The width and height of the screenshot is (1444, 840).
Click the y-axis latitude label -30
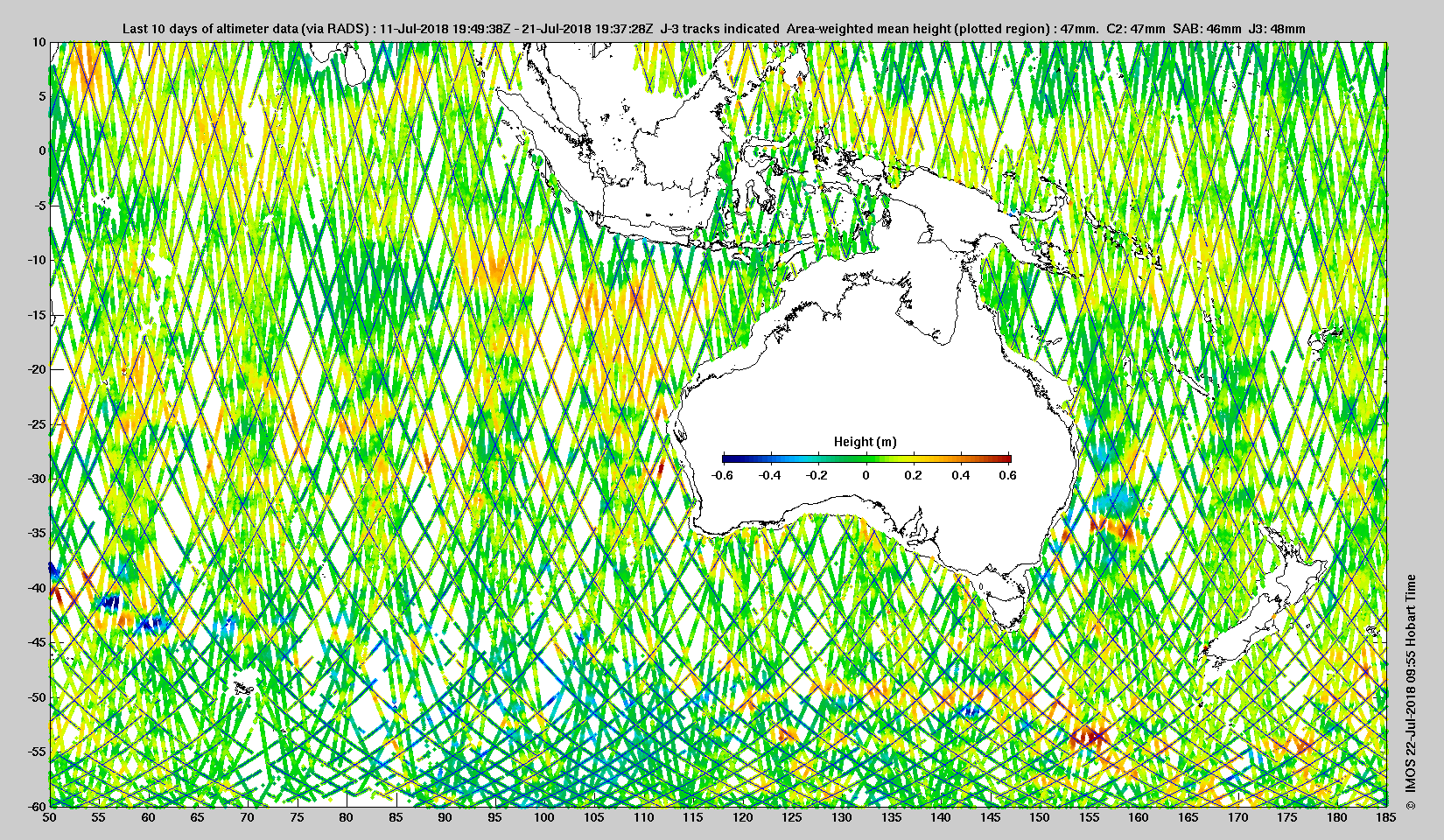36,479
